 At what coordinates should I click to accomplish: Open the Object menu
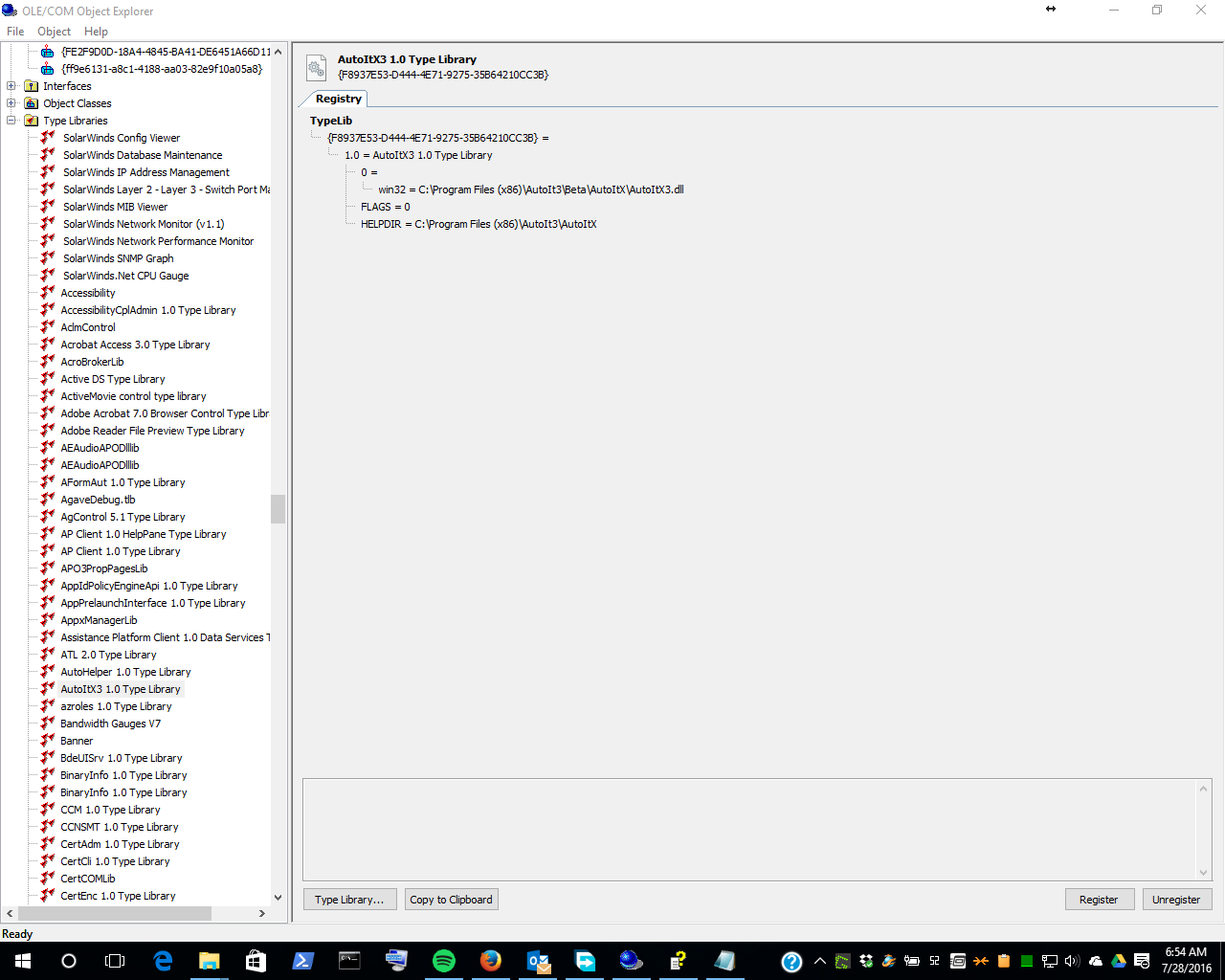coord(54,32)
